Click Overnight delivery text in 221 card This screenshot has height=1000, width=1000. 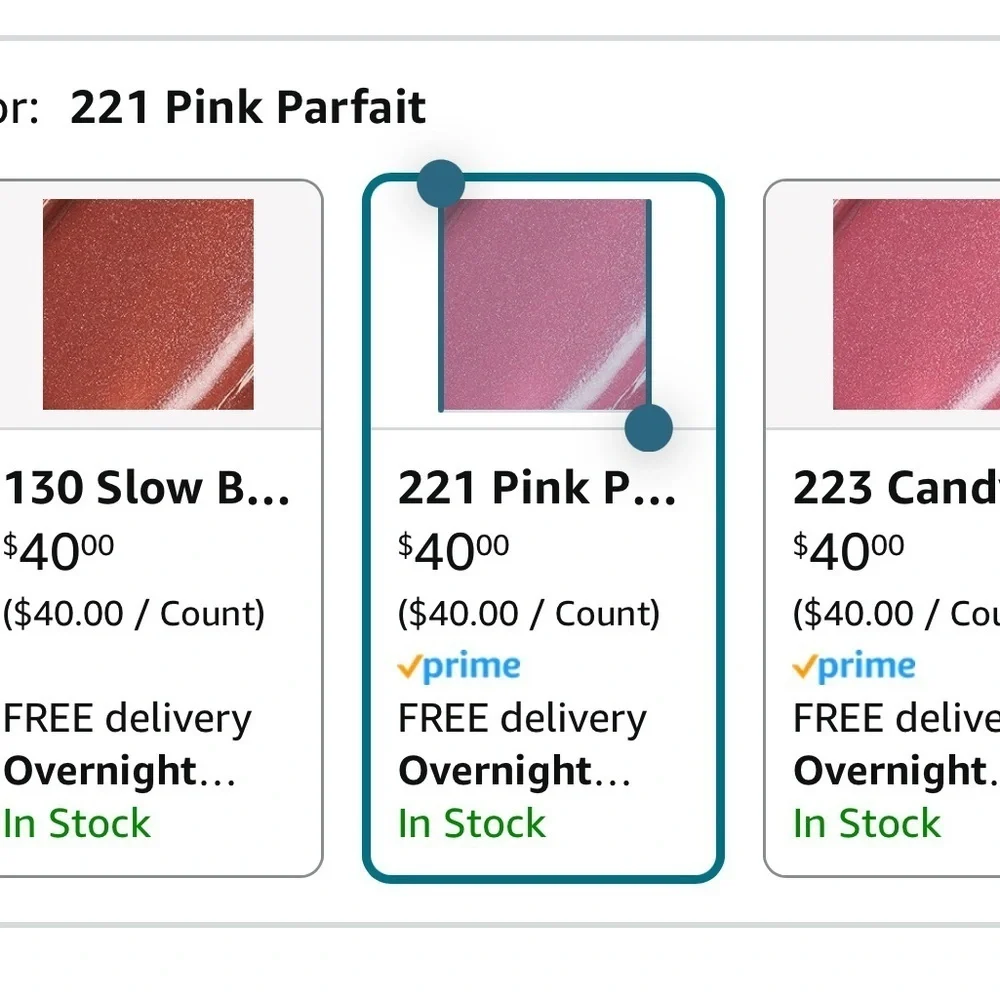pos(515,772)
